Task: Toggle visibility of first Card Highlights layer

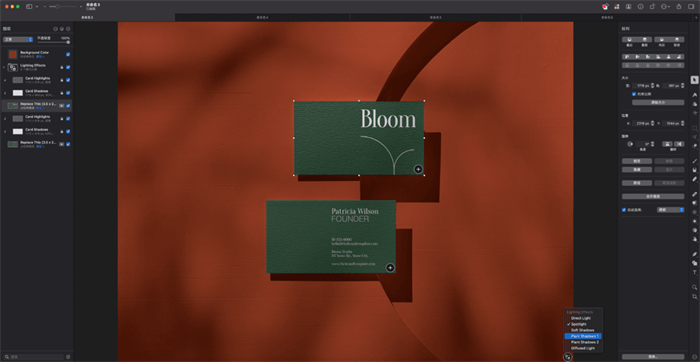Action: [68, 80]
